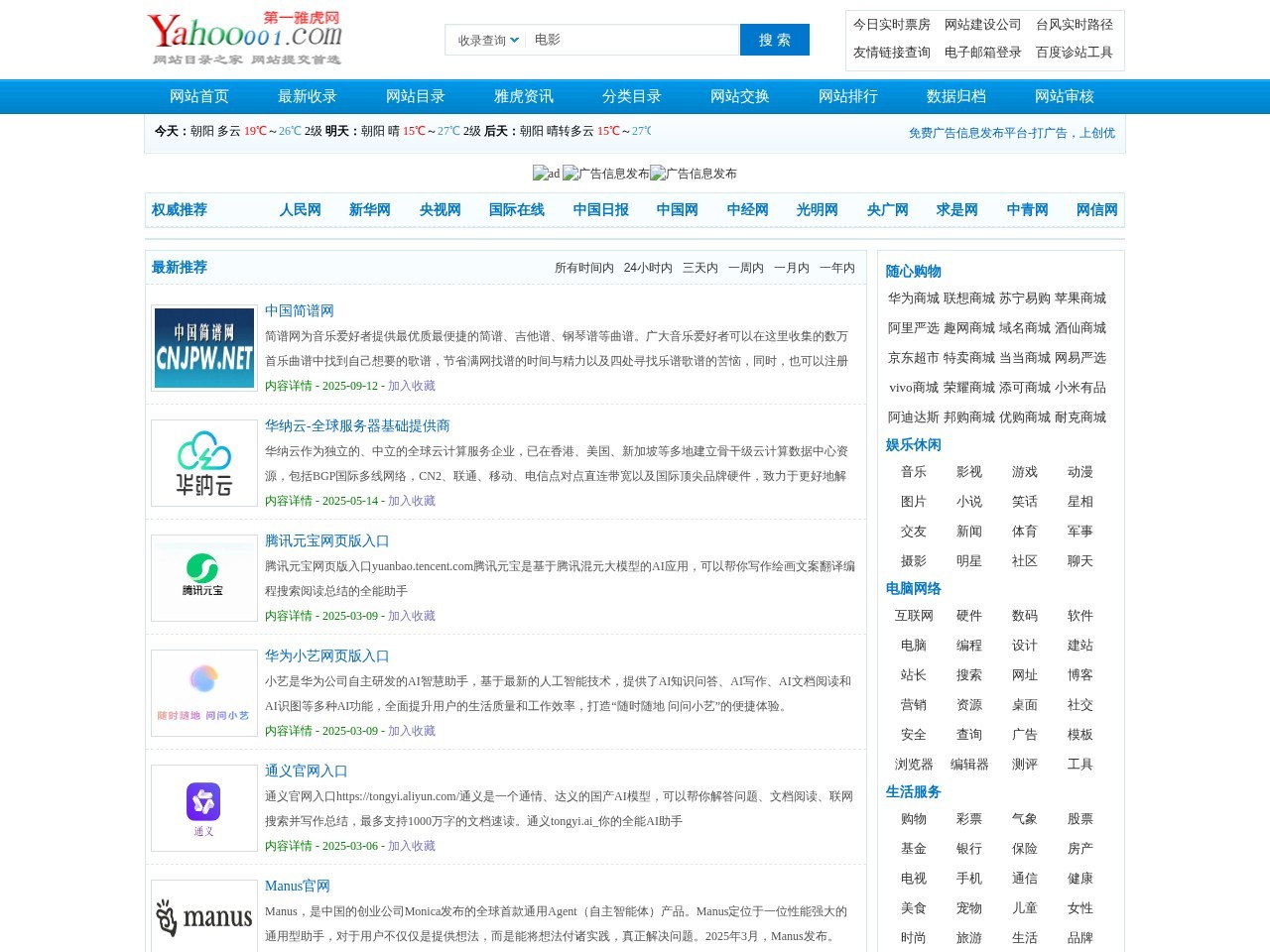Screen dimensions: 1270x952
Task: Open the 通义 purple logo thumbnail
Action: point(204,808)
